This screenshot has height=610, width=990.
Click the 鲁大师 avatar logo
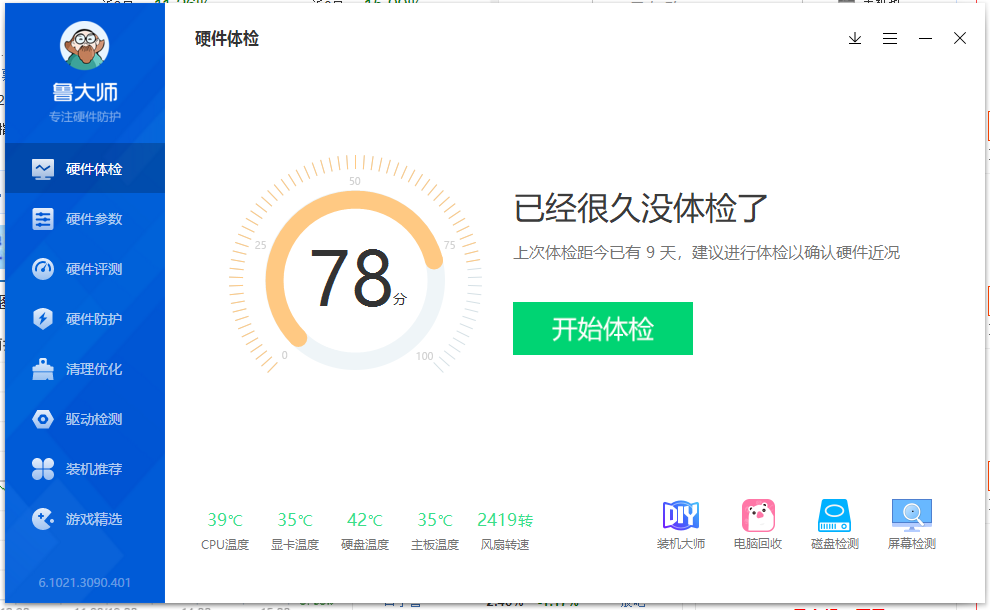(x=85, y=47)
